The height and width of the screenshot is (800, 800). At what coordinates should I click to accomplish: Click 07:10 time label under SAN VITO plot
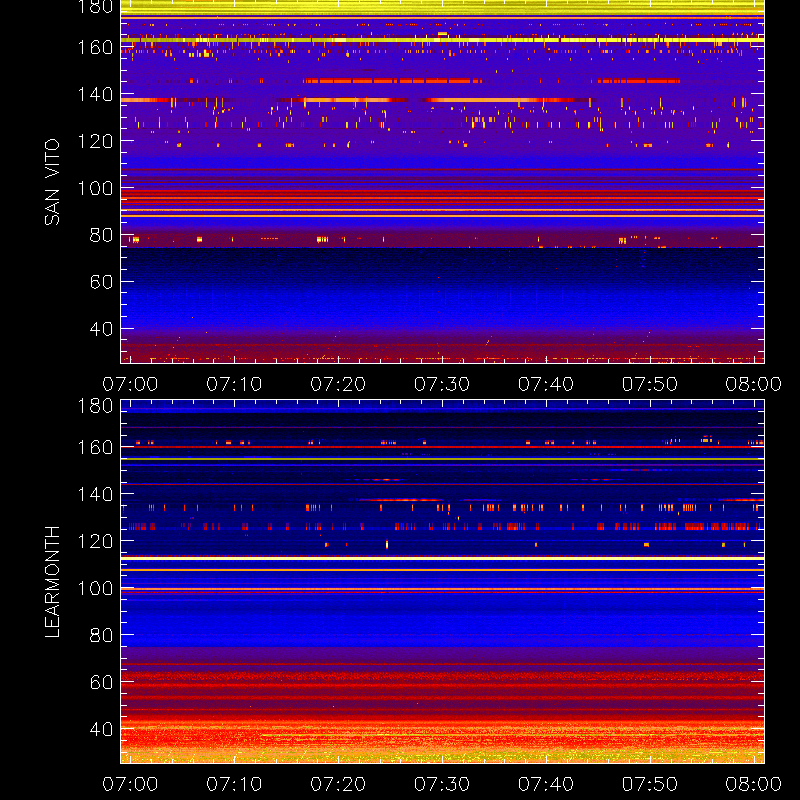[x=234, y=384]
